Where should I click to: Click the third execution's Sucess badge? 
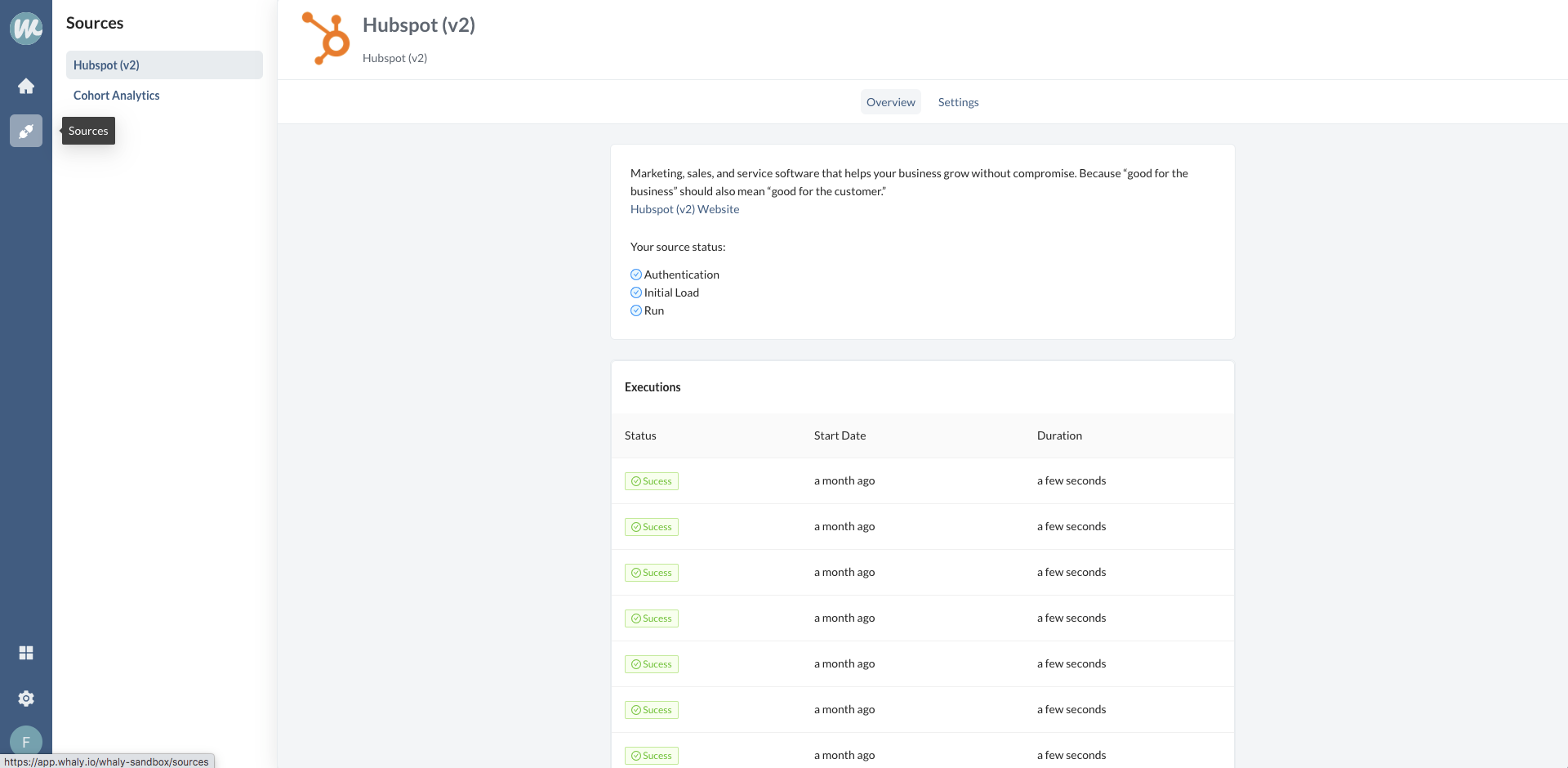652,573
